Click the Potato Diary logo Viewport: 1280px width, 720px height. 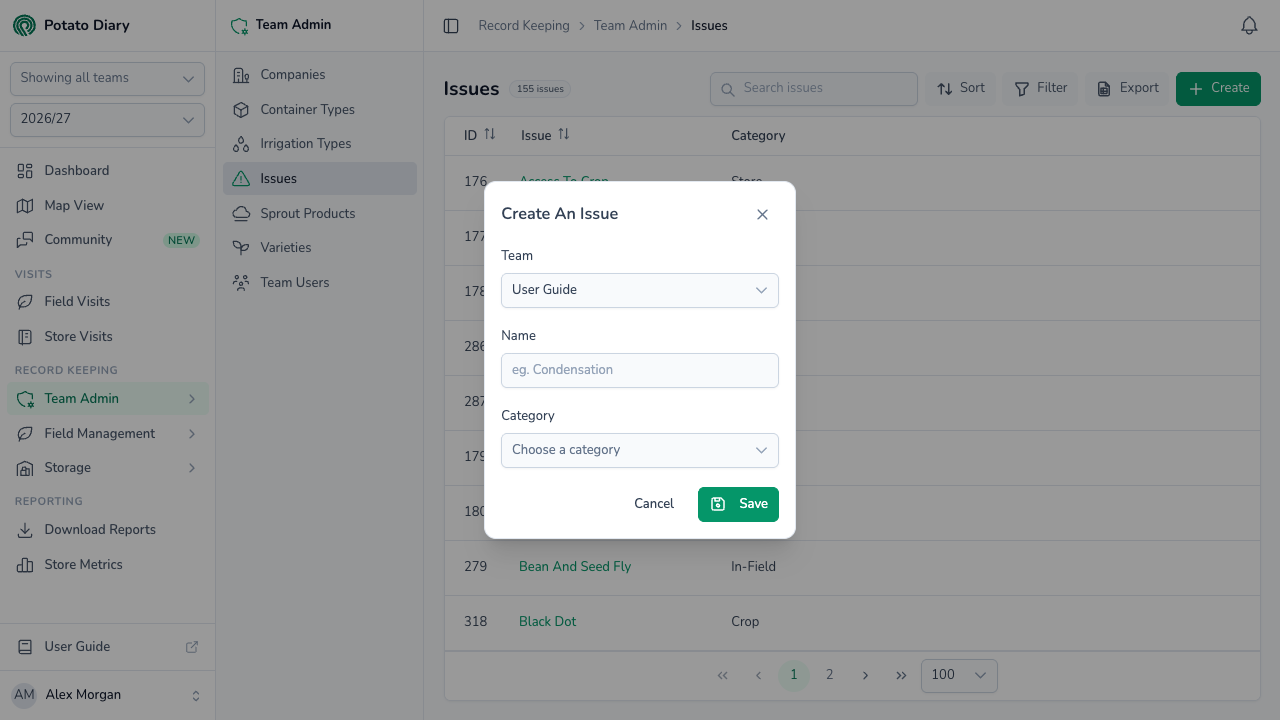[x=24, y=25]
